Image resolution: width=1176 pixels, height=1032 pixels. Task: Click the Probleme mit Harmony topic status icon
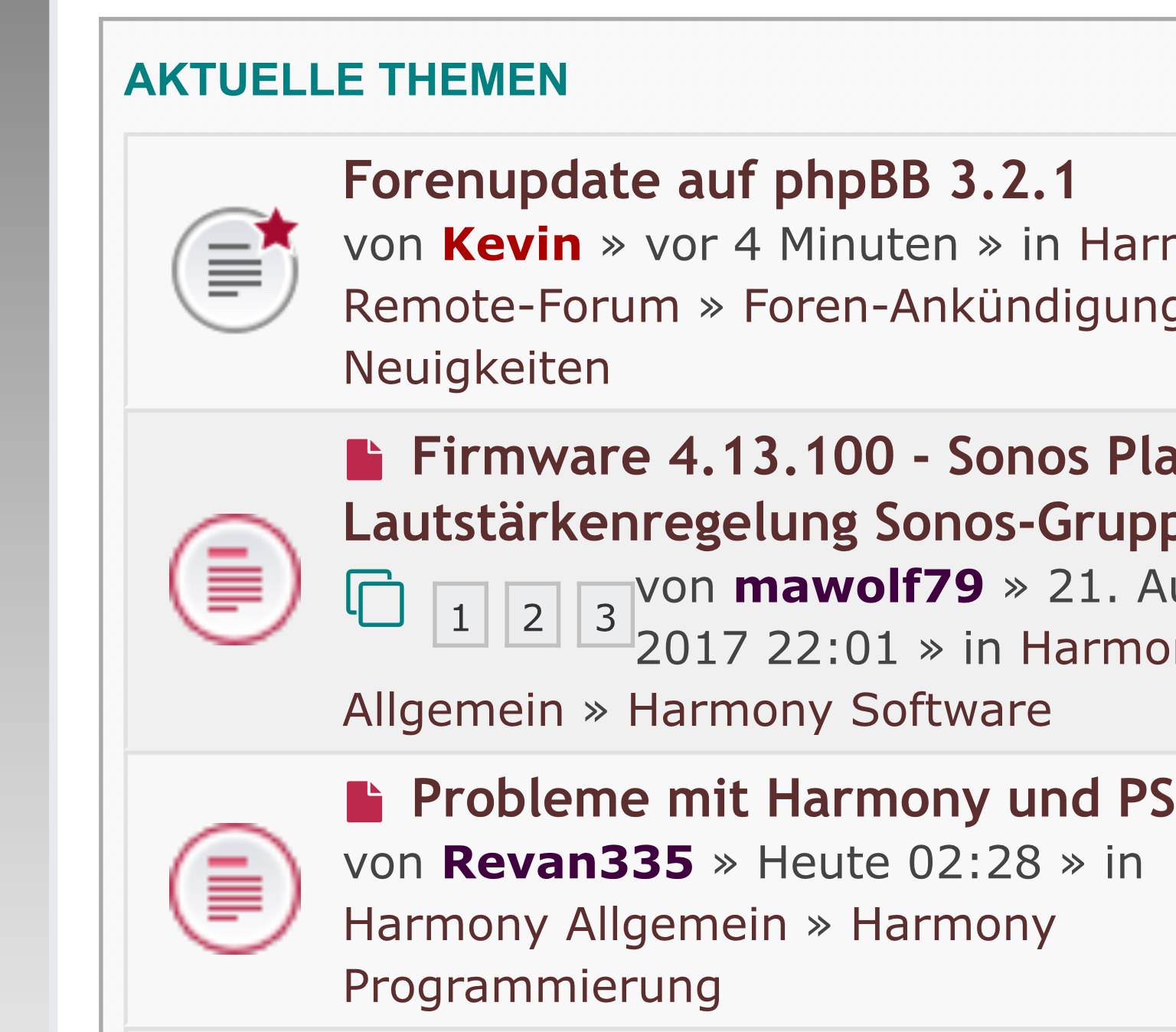click(x=235, y=888)
